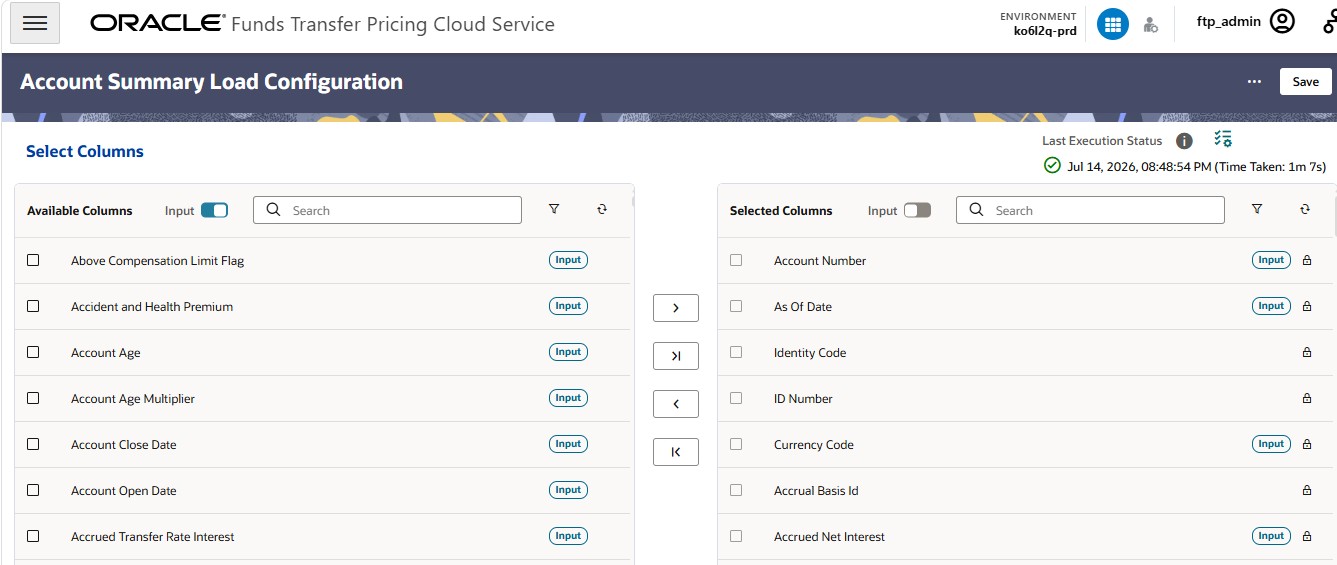Viewport: 1337px width, 565px height.
Task: Show Last Execution Status info icon
Action: (1184, 141)
